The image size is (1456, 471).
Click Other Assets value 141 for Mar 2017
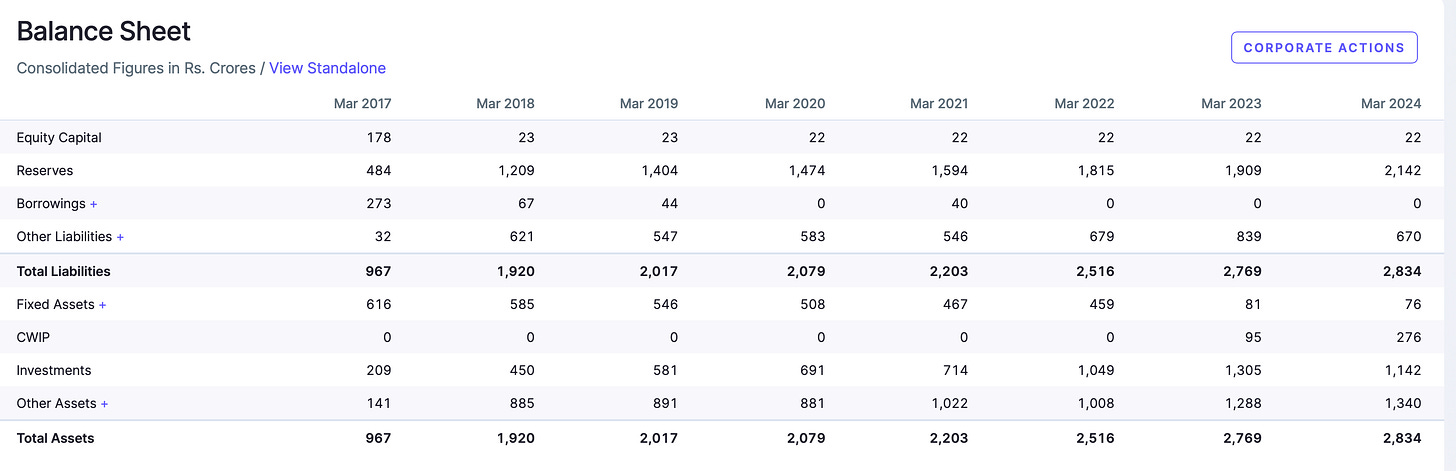[x=380, y=404]
